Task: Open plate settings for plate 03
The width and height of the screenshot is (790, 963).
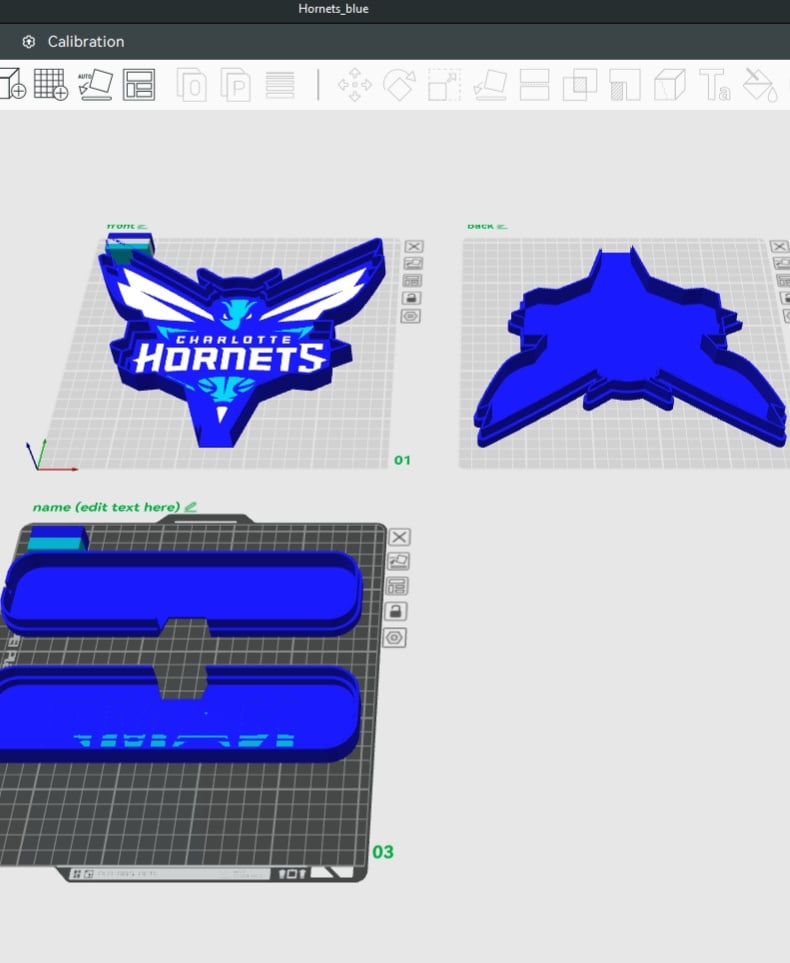Action: [394, 637]
